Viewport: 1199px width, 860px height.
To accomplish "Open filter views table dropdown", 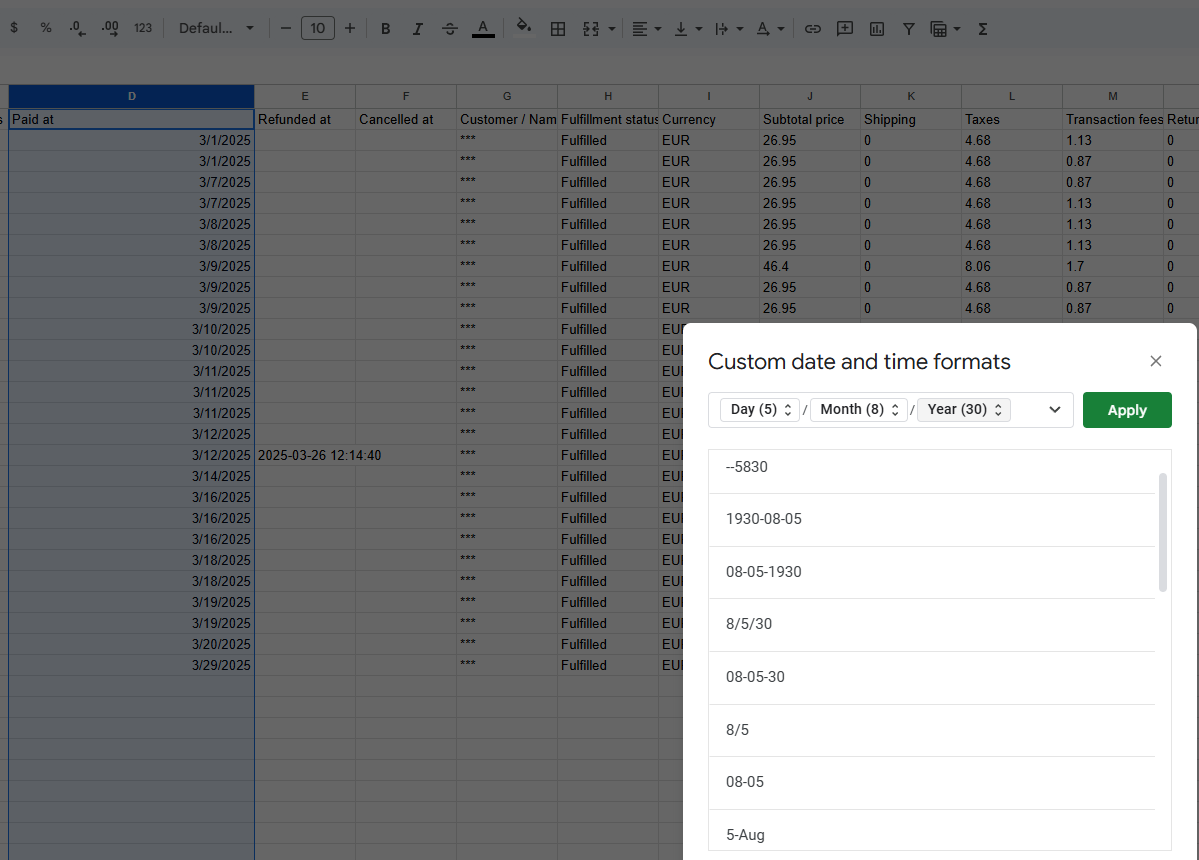I will (945, 28).
